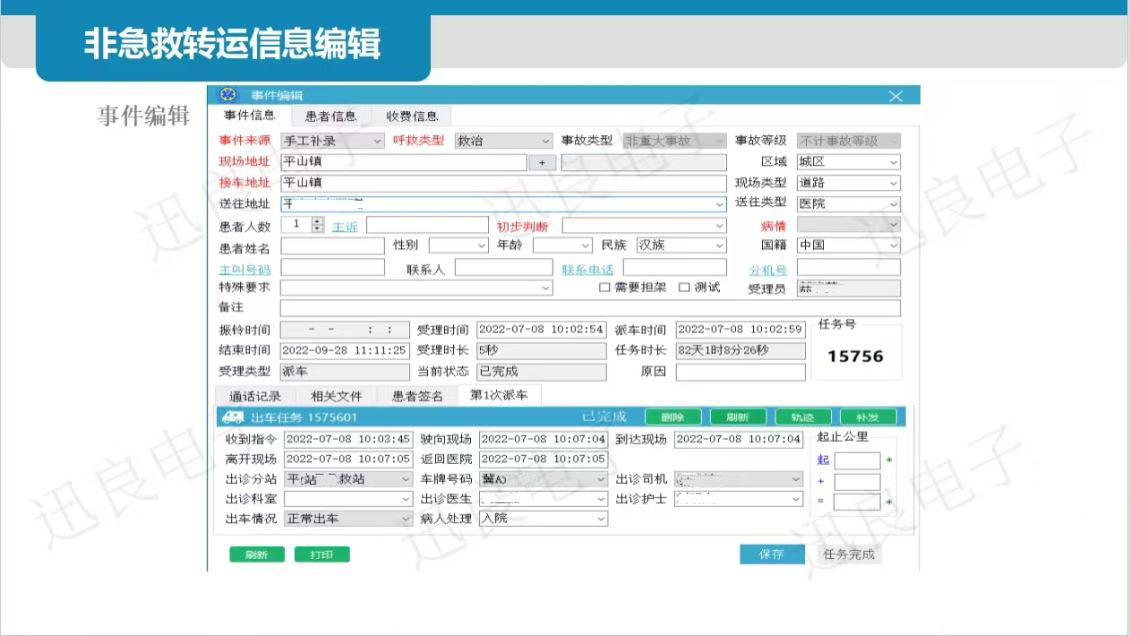Enable the 需要担架 checkbox
The height and width of the screenshot is (636, 1130).
[x=604, y=288]
